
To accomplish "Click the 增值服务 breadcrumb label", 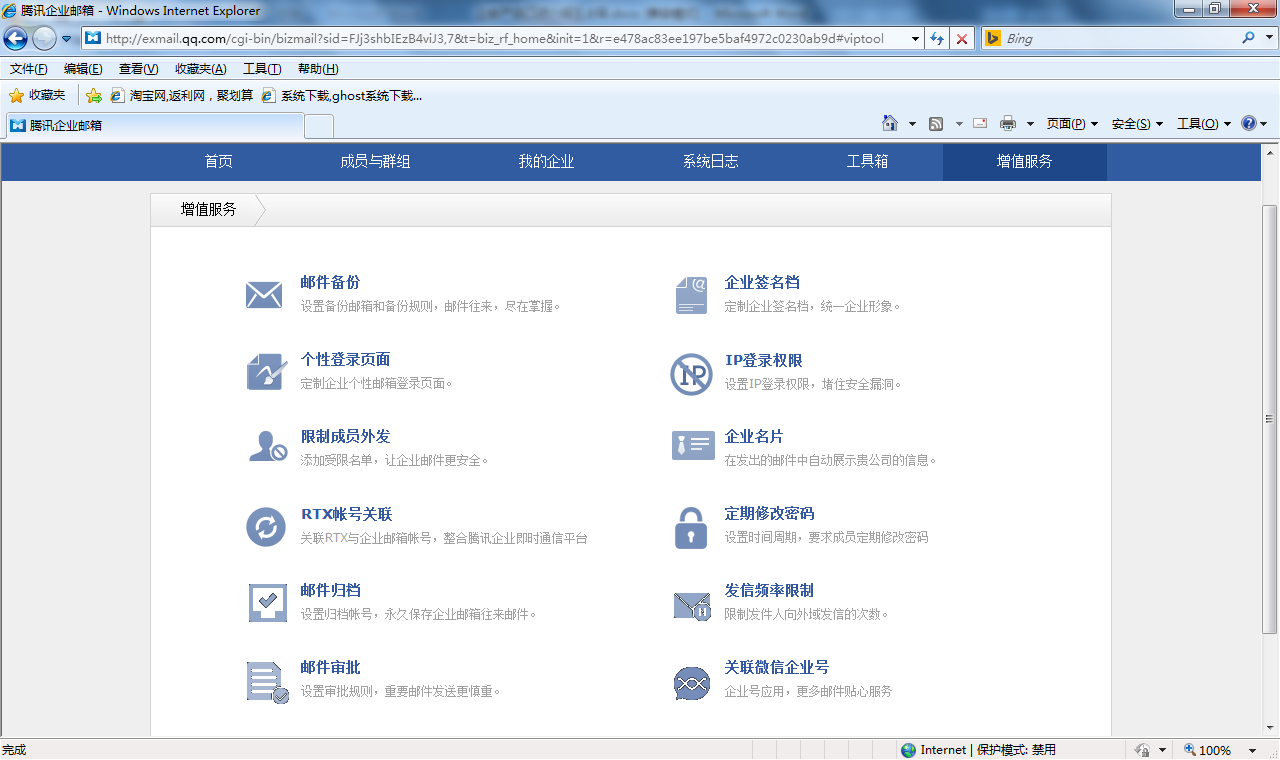I will [209, 209].
